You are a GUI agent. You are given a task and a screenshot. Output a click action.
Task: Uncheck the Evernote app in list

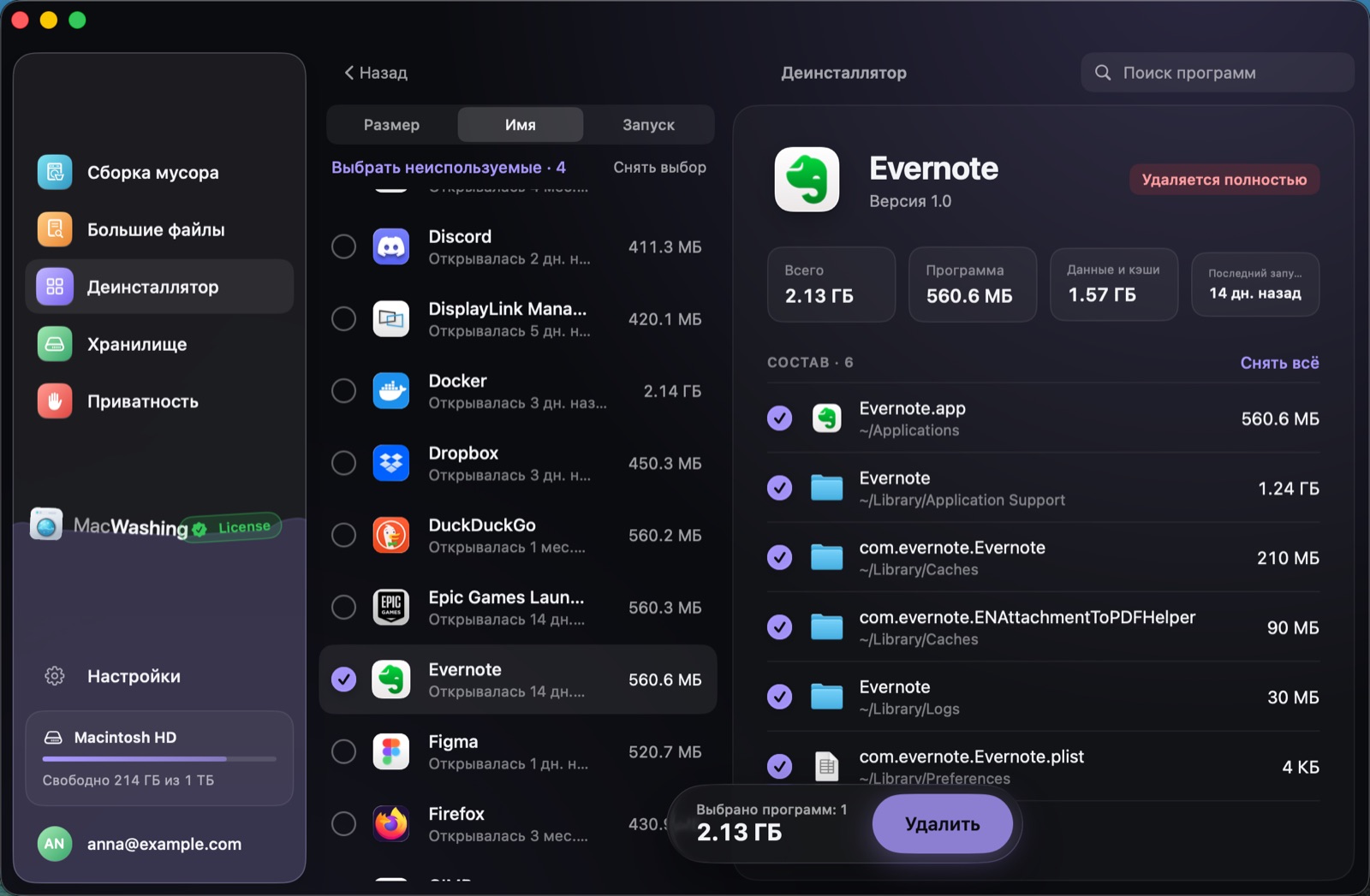pyautogui.click(x=343, y=679)
